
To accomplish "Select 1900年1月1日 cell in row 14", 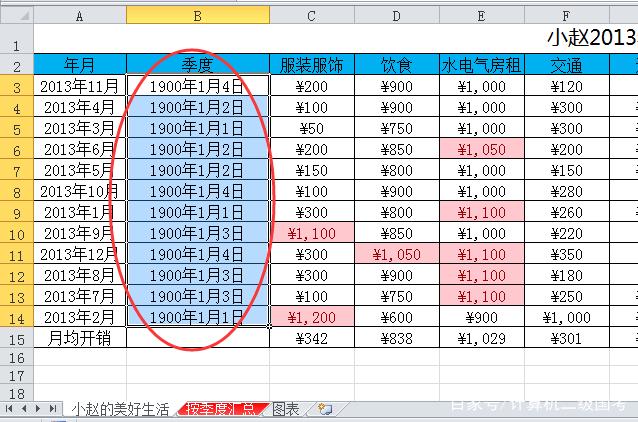I will pyautogui.click(x=198, y=317).
